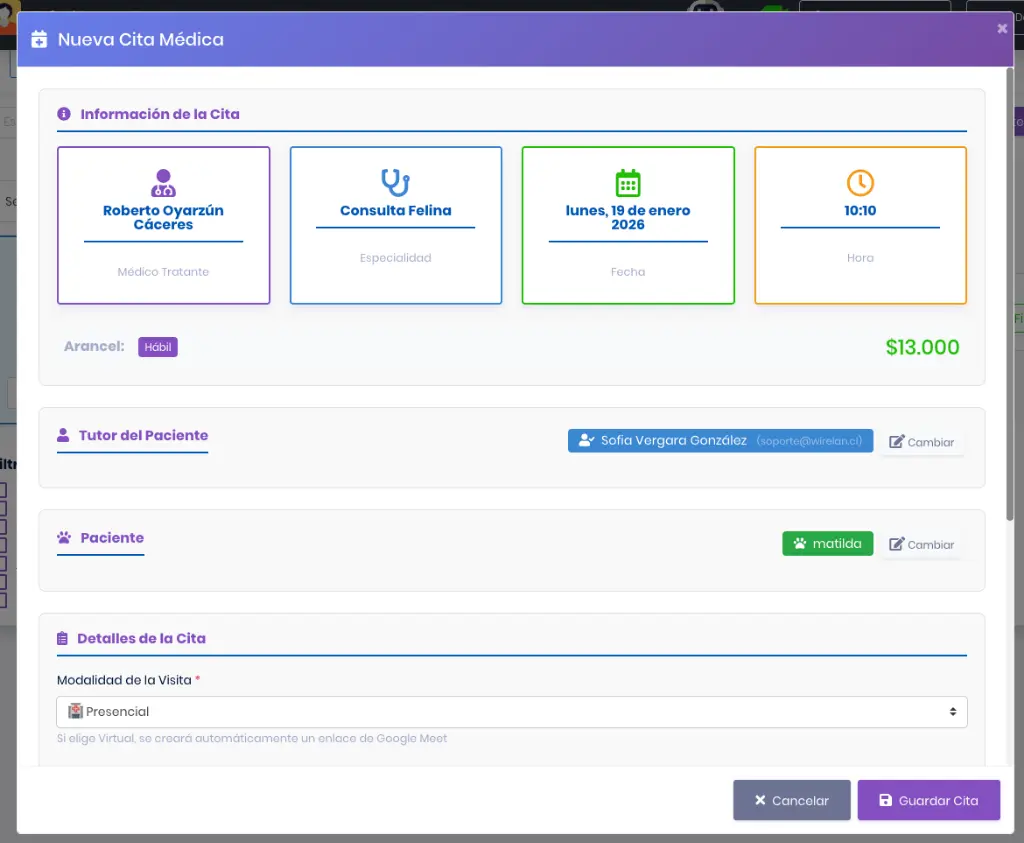Image resolution: width=1024 pixels, height=843 pixels.
Task: Open the Modalidad de la Visita dropdown
Action: 511,712
